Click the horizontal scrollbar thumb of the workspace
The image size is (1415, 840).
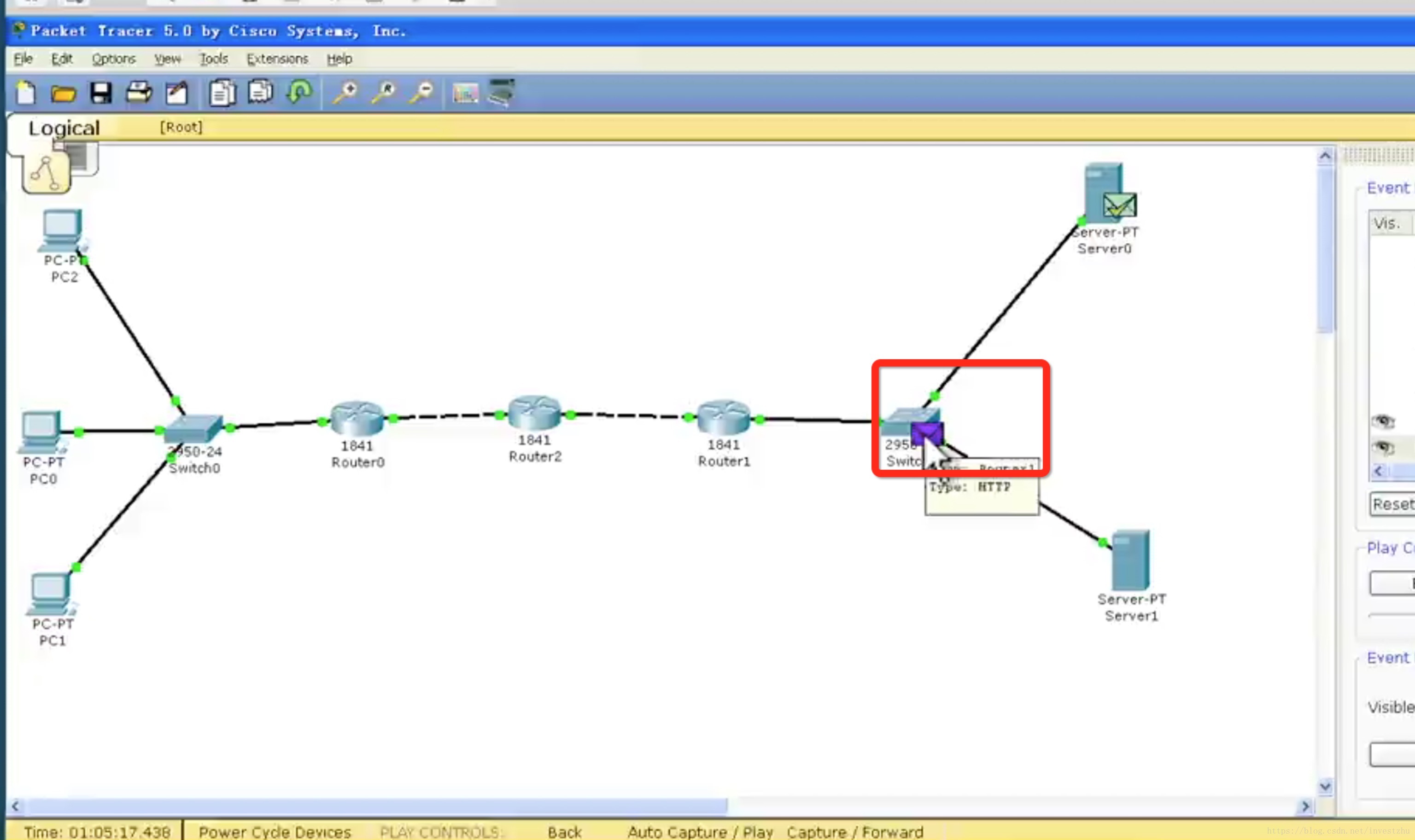pos(377,806)
